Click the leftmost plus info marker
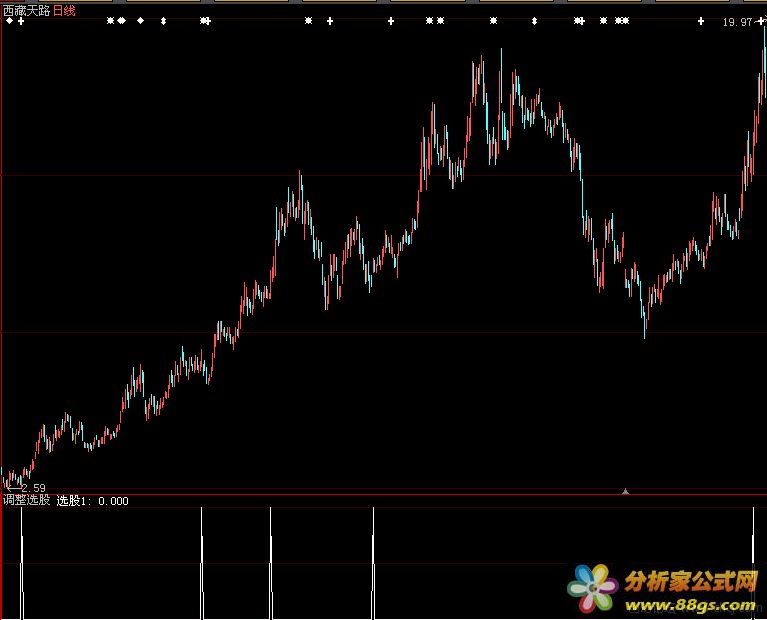767x620 pixels. click(21, 21)
